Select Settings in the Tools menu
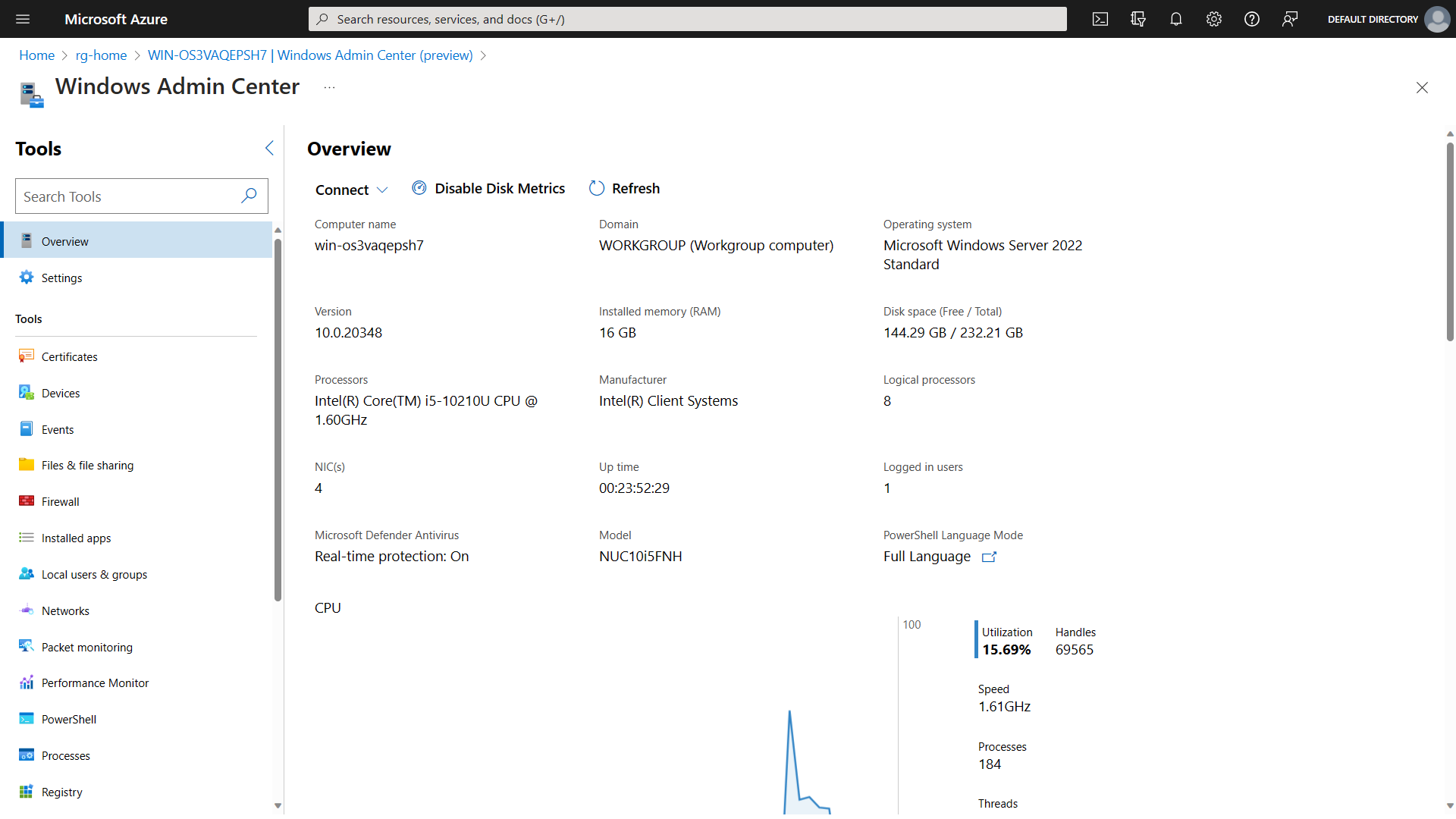The width and height of the screenshot is (1456, 819). click(x=136, y=278)
